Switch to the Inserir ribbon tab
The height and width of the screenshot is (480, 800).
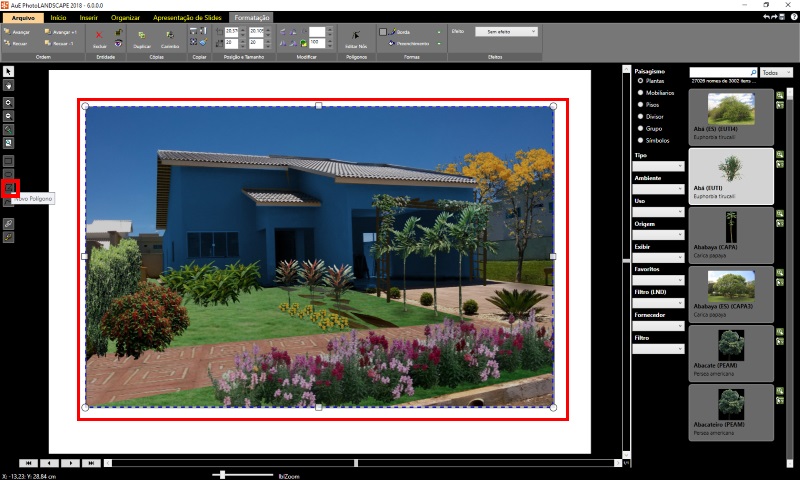click(x=88, y=18)
